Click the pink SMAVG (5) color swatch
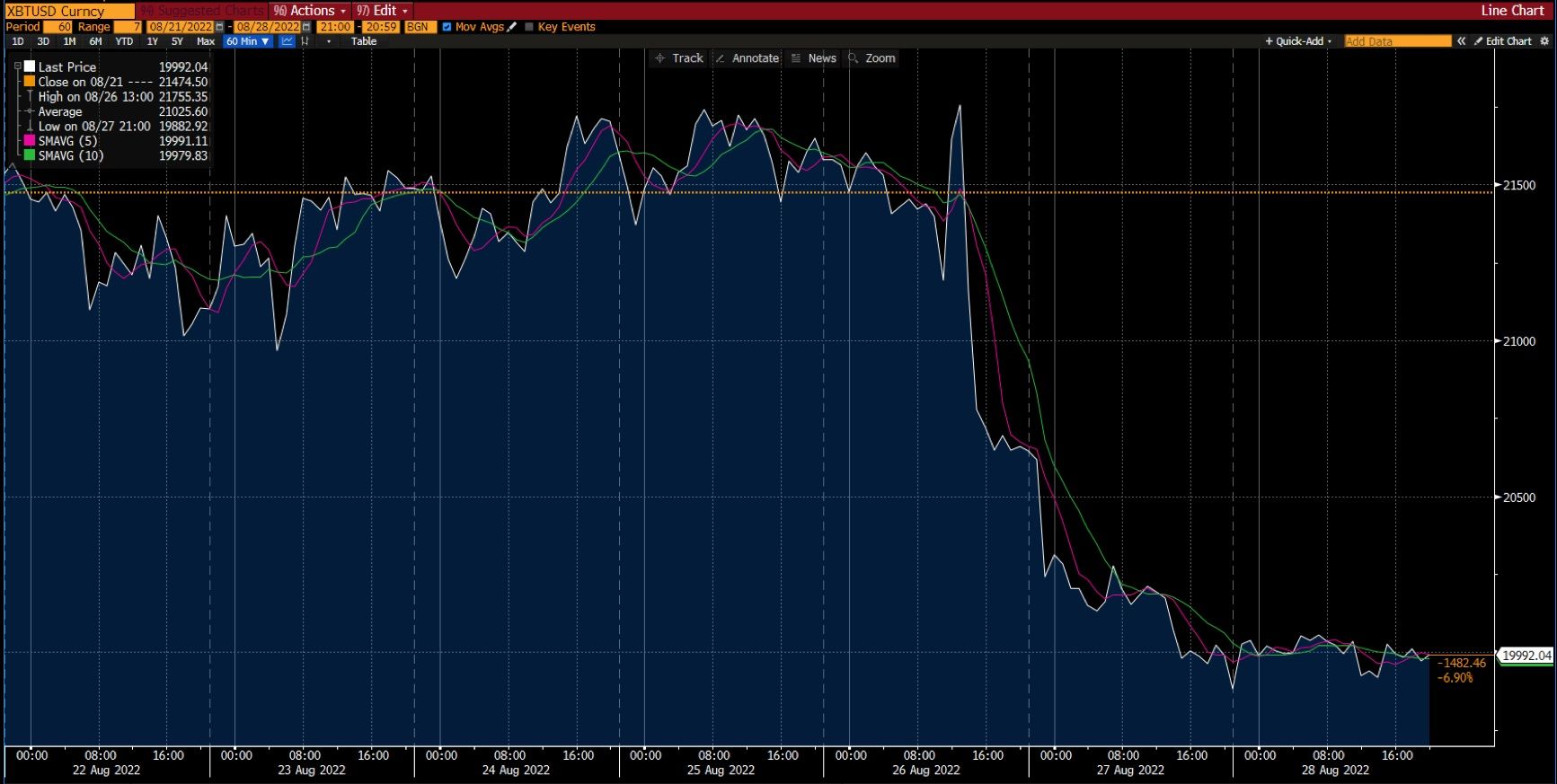This screenshot has width=1557, height=784. (30, 141)
